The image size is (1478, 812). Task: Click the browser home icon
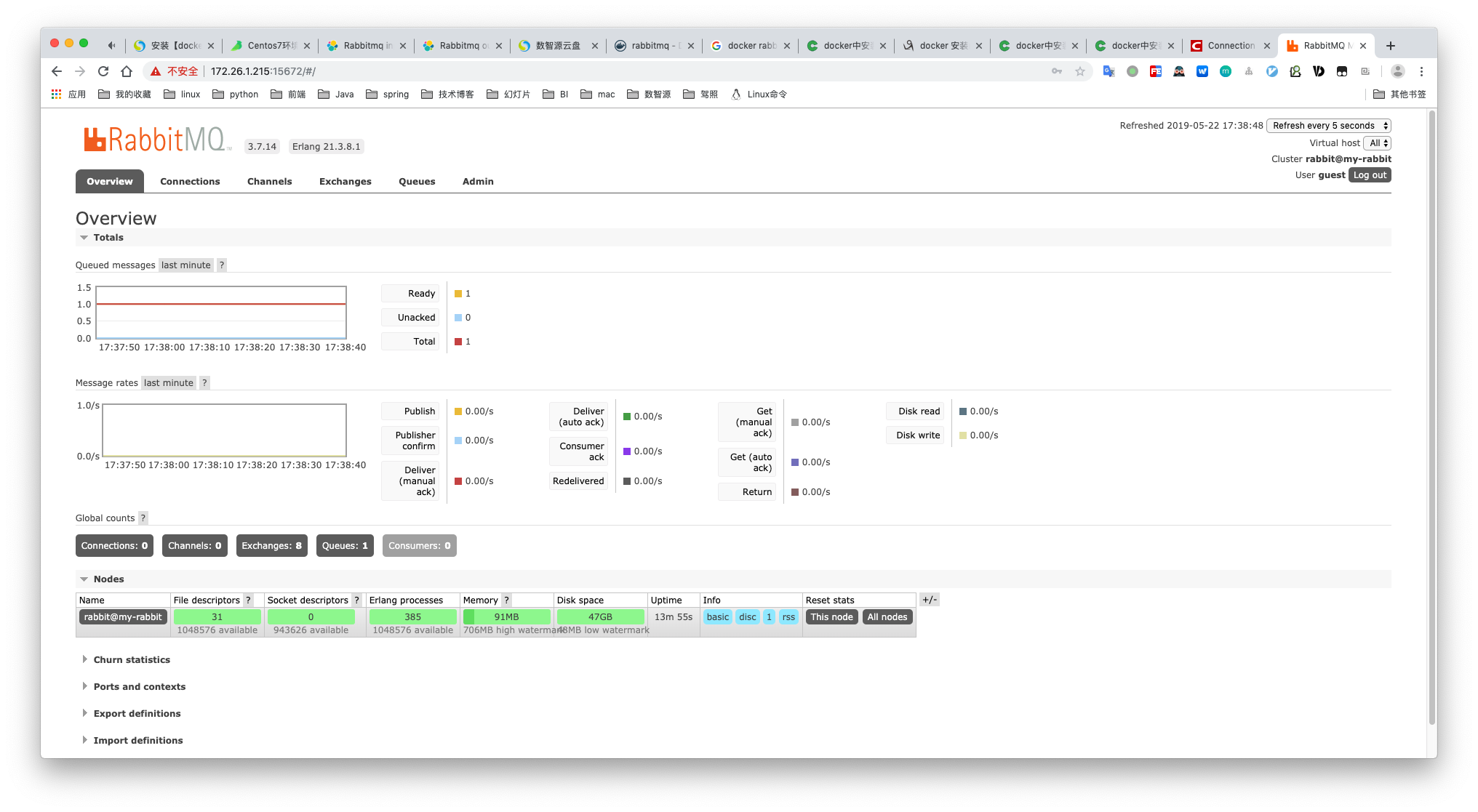127,71
